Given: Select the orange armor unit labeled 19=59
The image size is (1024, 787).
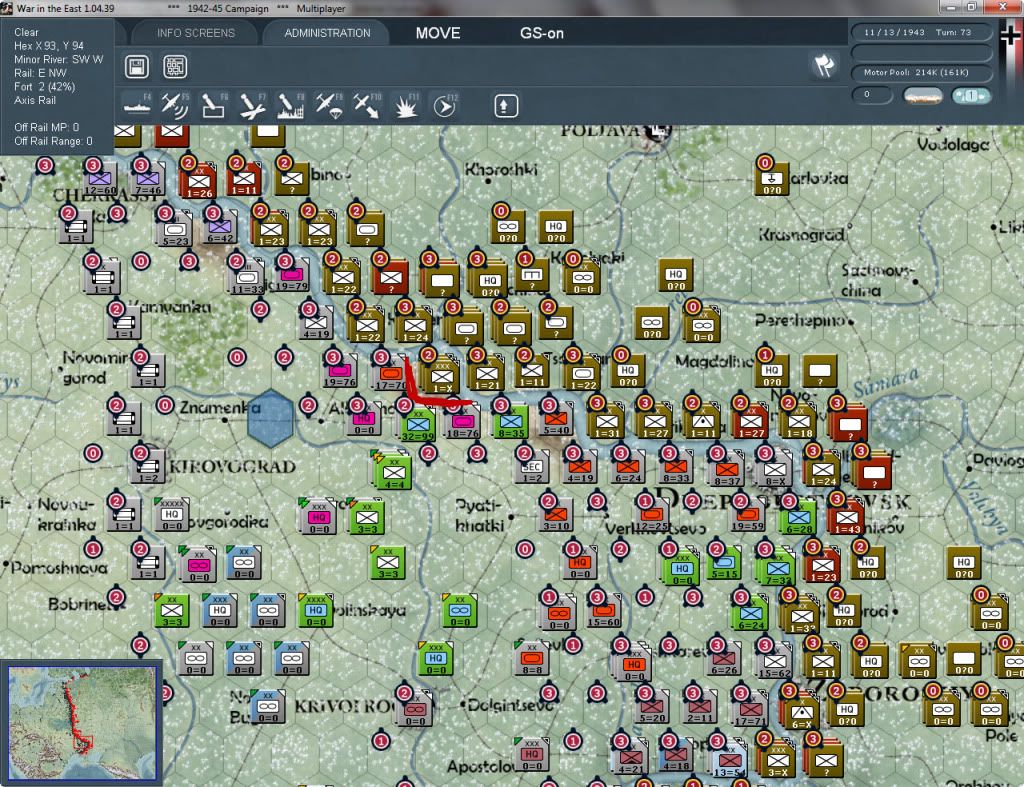Looking at the screenshot, I should pyautogui.click(x=748, y=515).
